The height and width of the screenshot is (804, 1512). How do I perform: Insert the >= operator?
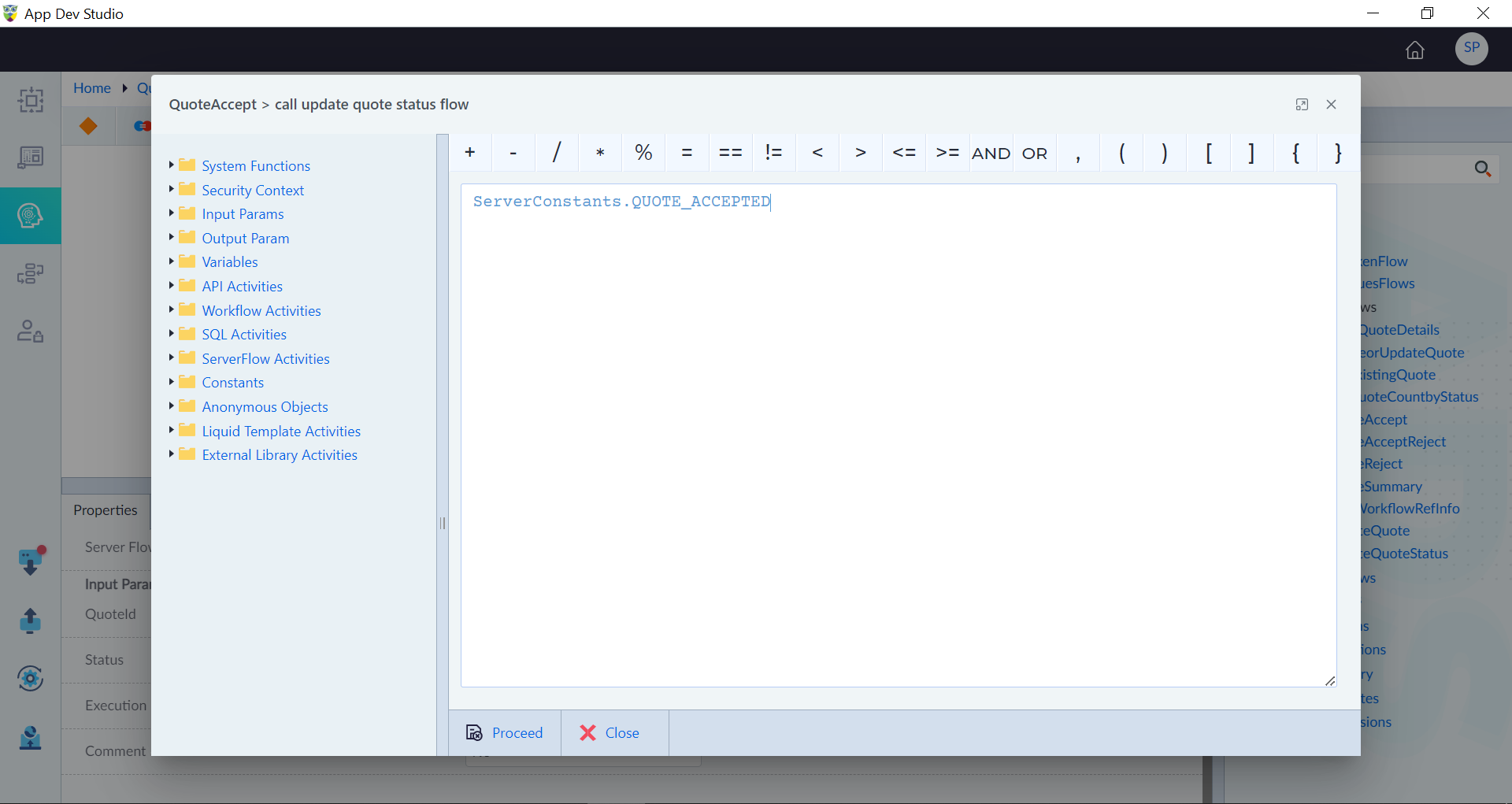[947, 153]
